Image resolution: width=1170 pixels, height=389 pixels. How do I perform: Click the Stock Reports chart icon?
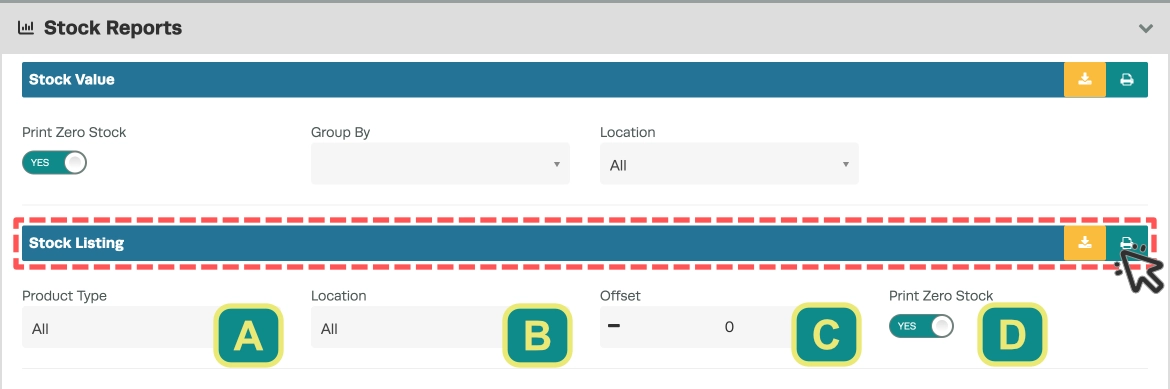pos(26,28)
